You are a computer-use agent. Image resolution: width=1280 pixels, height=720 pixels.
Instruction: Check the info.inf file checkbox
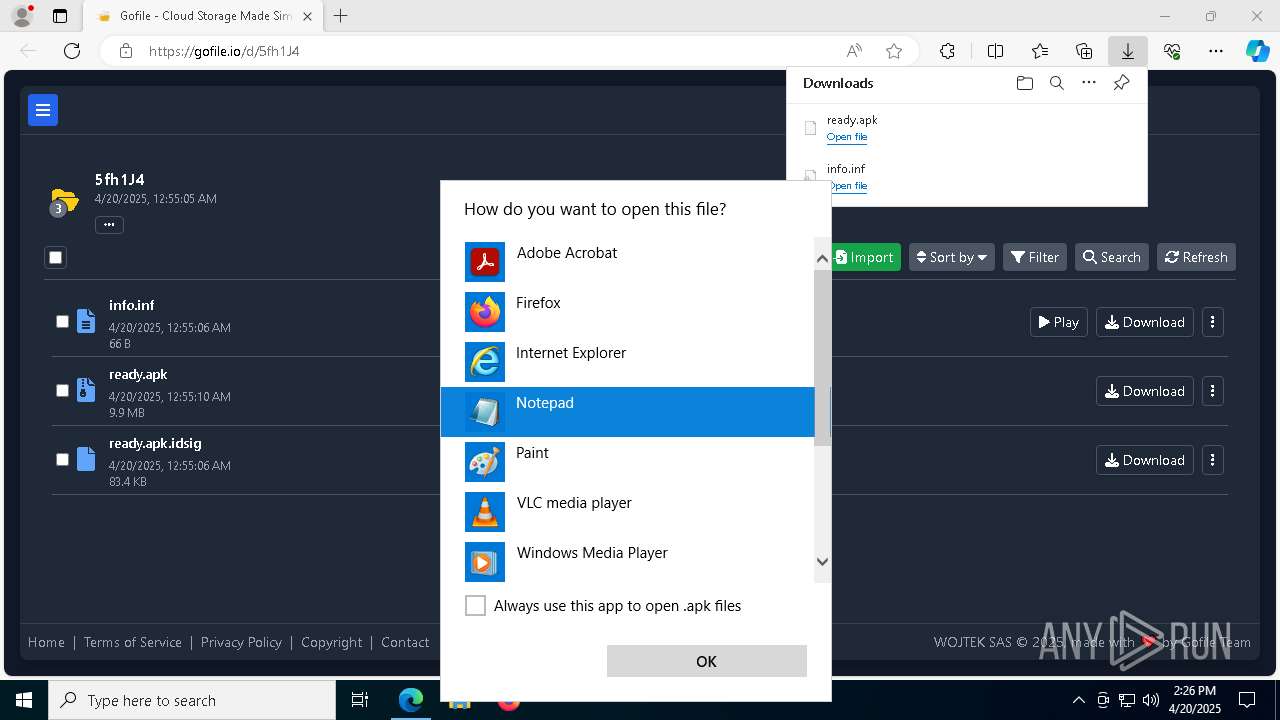tap(62, 322)
